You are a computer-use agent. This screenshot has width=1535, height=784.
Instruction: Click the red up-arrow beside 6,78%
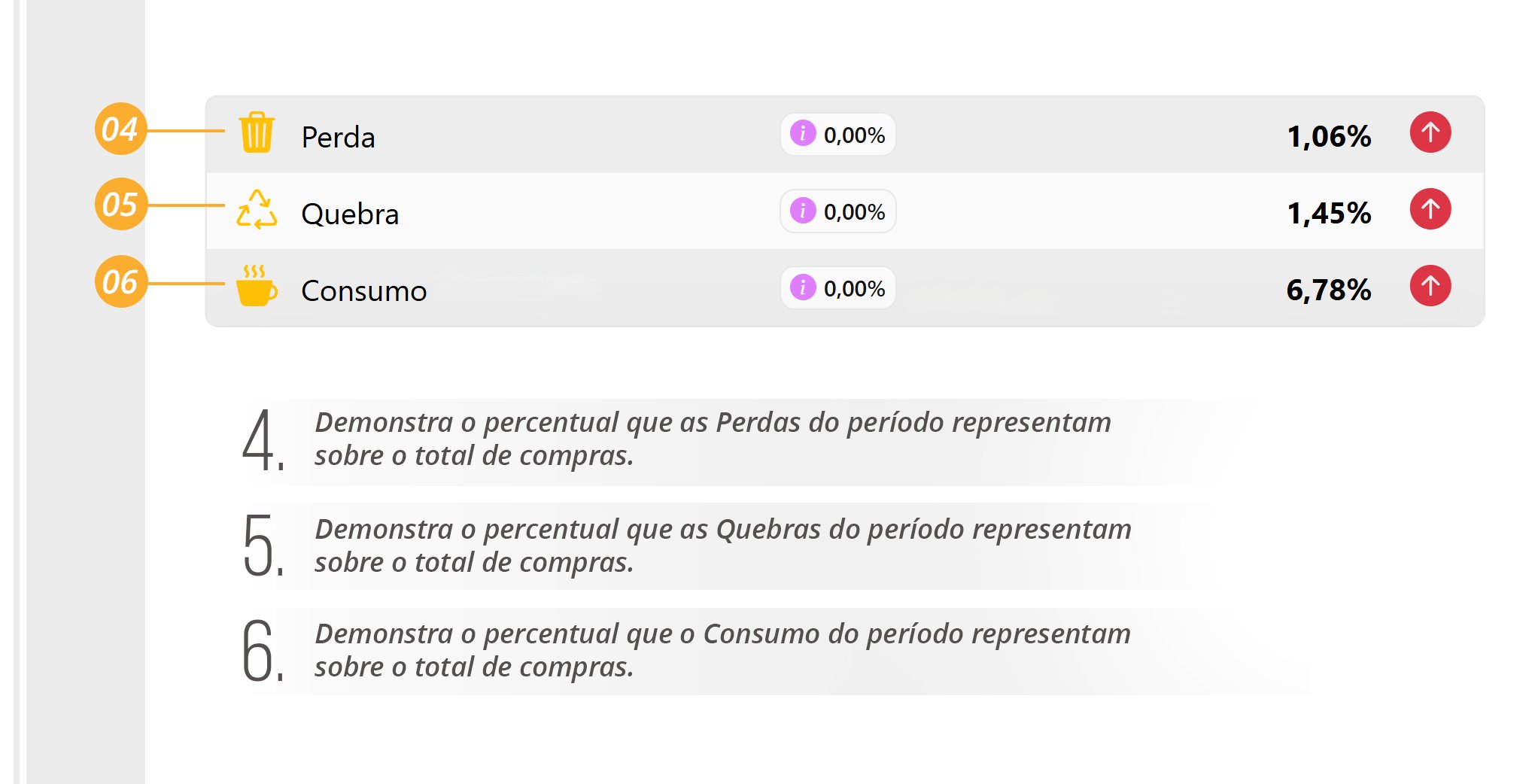[x=1430, y=286]
